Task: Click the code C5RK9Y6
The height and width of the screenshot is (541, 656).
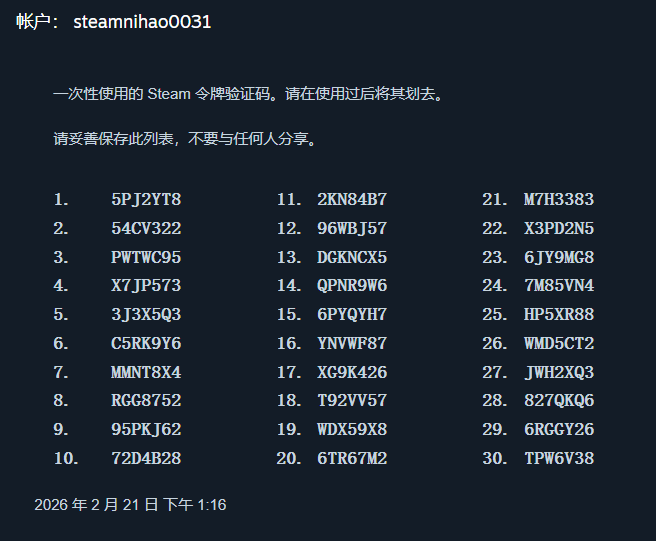Action: tap(146, 344)
